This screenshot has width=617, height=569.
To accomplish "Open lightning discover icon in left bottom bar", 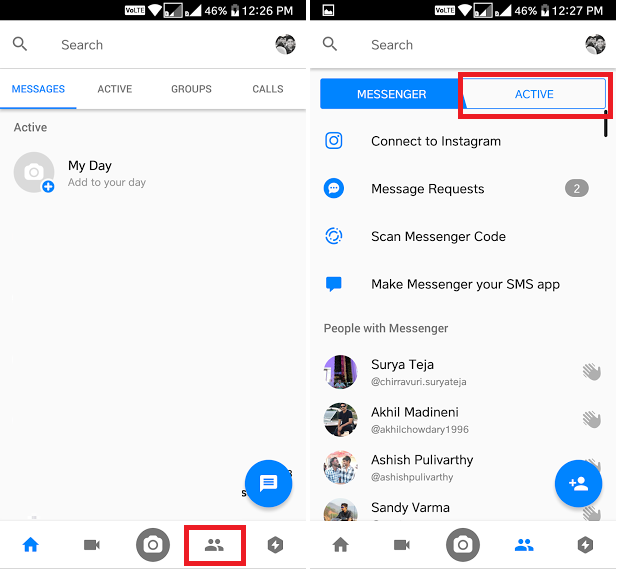I will click(x=275, y=545).
